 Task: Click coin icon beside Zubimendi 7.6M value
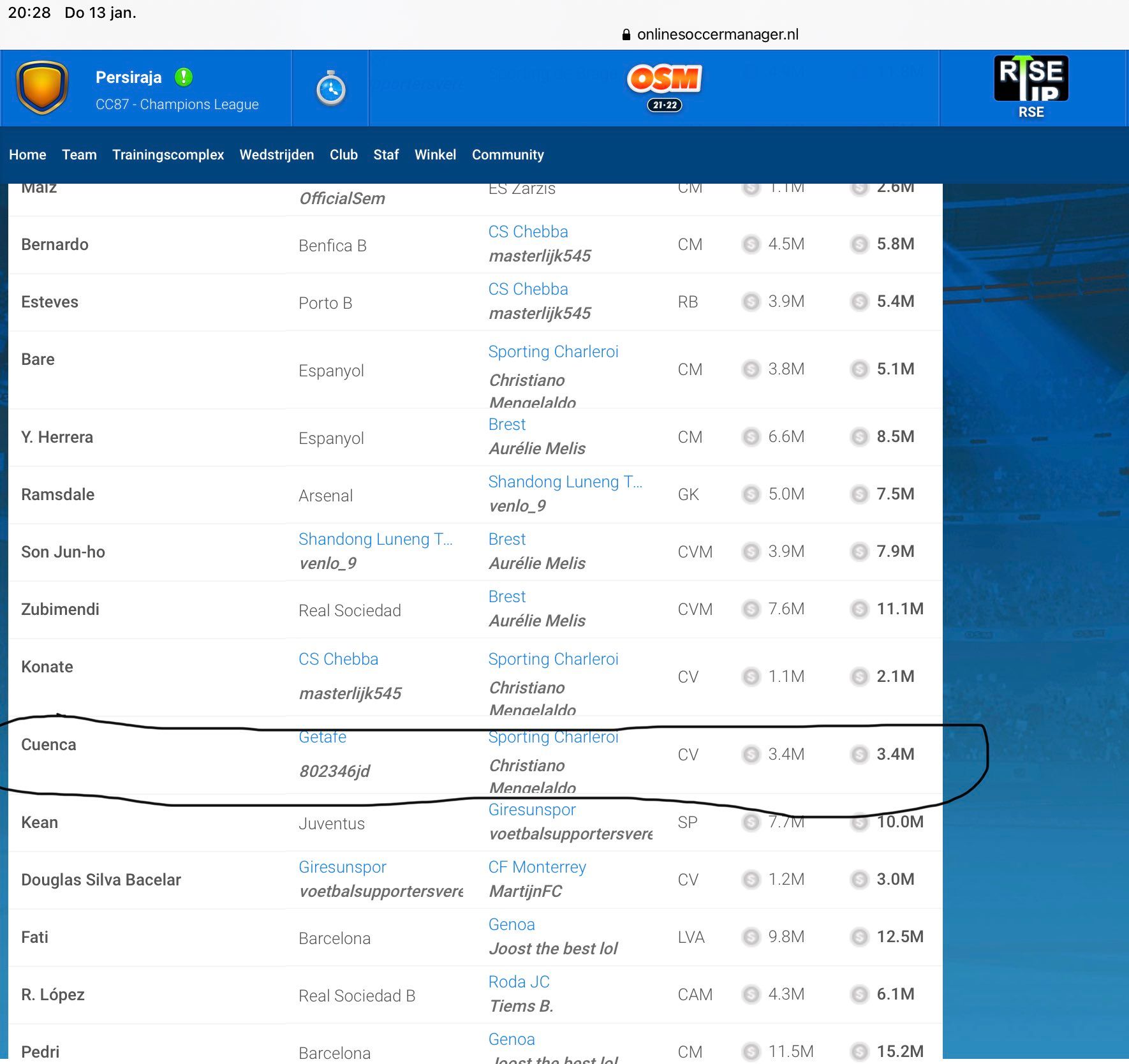click(751, 609)
